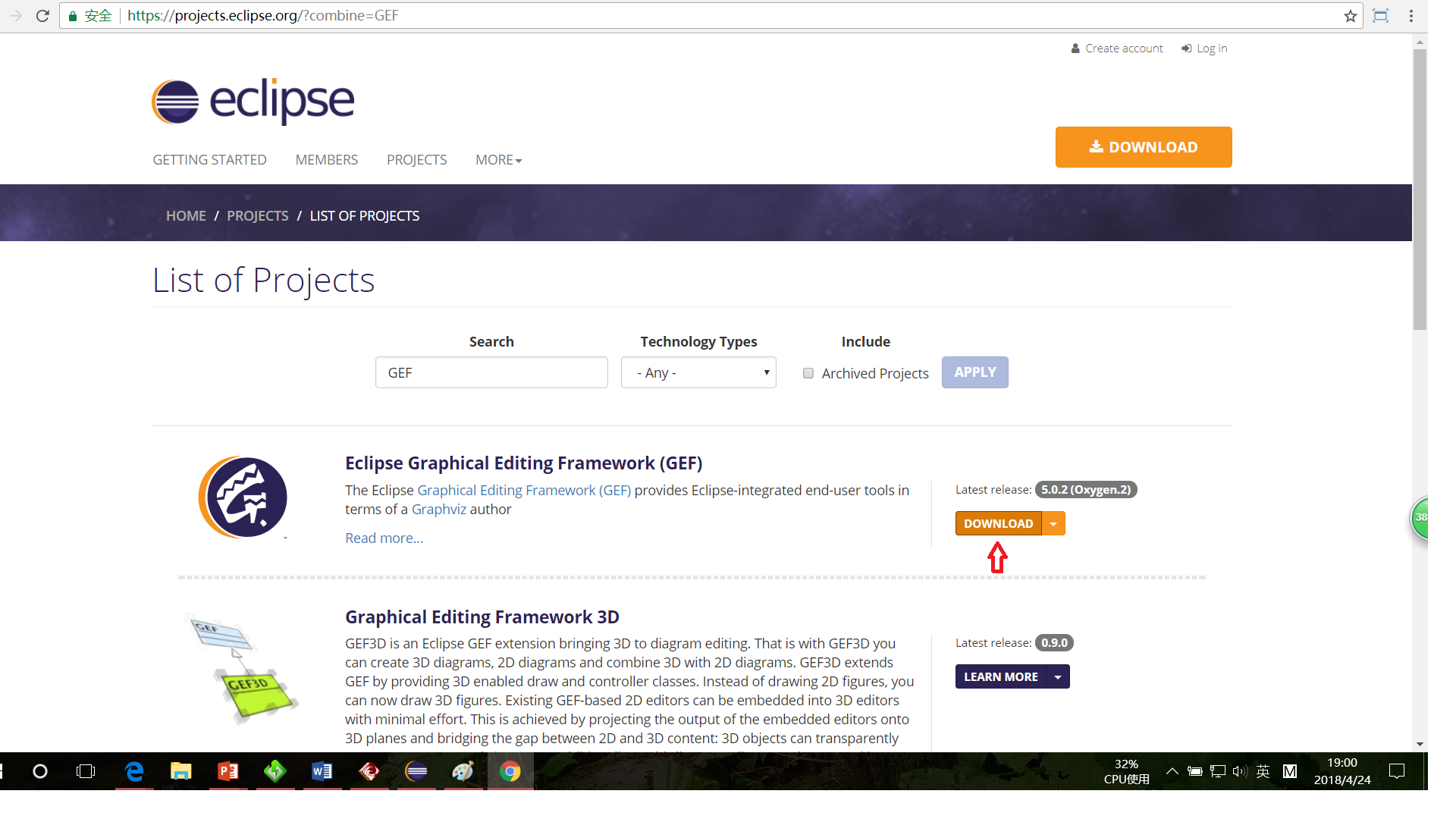Image resolution: width=1456 pixels, height=819 pixels.
Task: Toggle the English input language indicator
Action: [1263, 771]
